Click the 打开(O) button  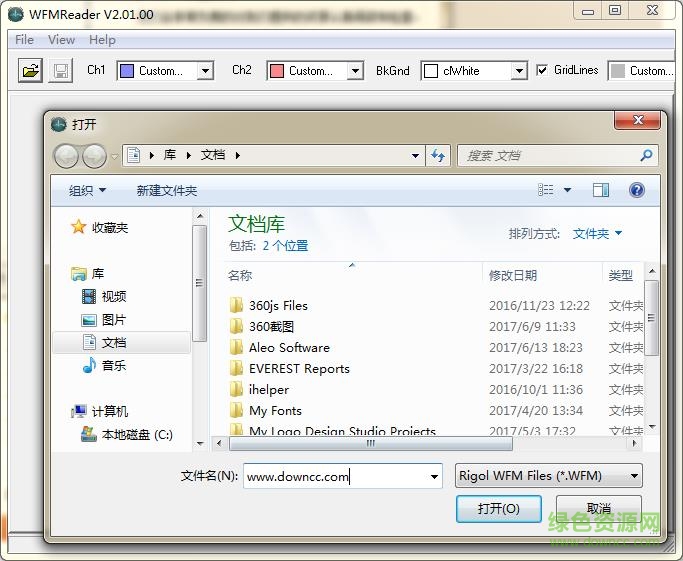(498, 508)
